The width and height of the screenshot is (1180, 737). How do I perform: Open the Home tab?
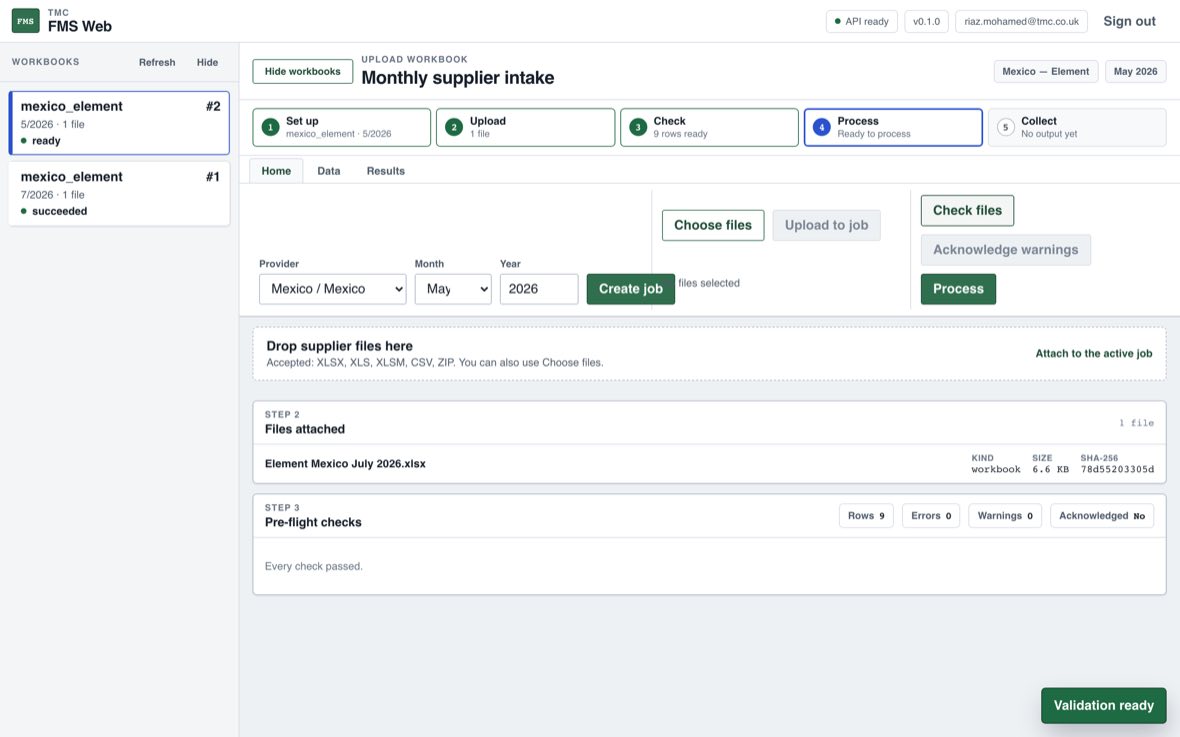(276, 171)
